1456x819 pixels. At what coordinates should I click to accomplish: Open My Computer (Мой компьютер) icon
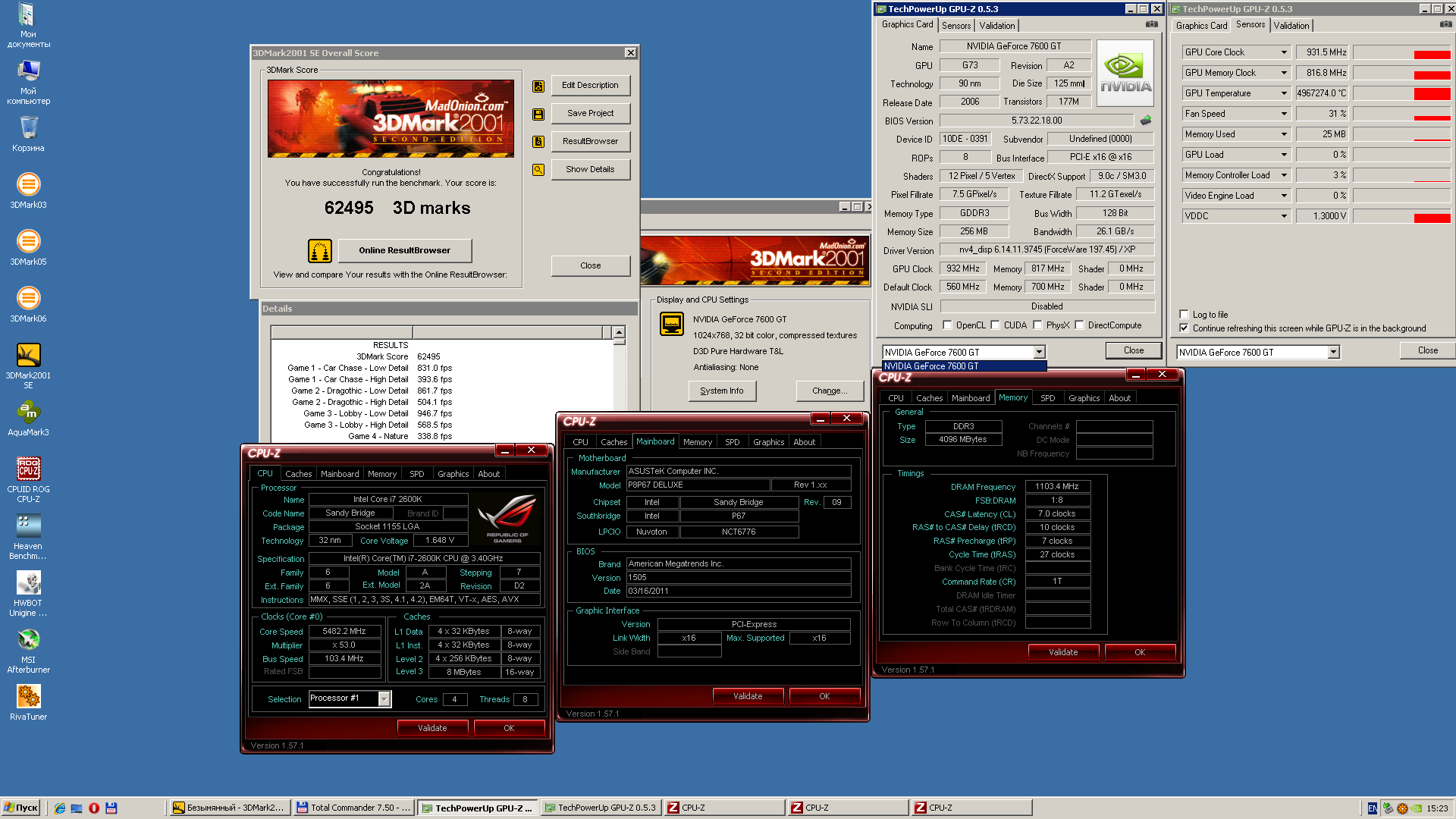click(28, 81)
